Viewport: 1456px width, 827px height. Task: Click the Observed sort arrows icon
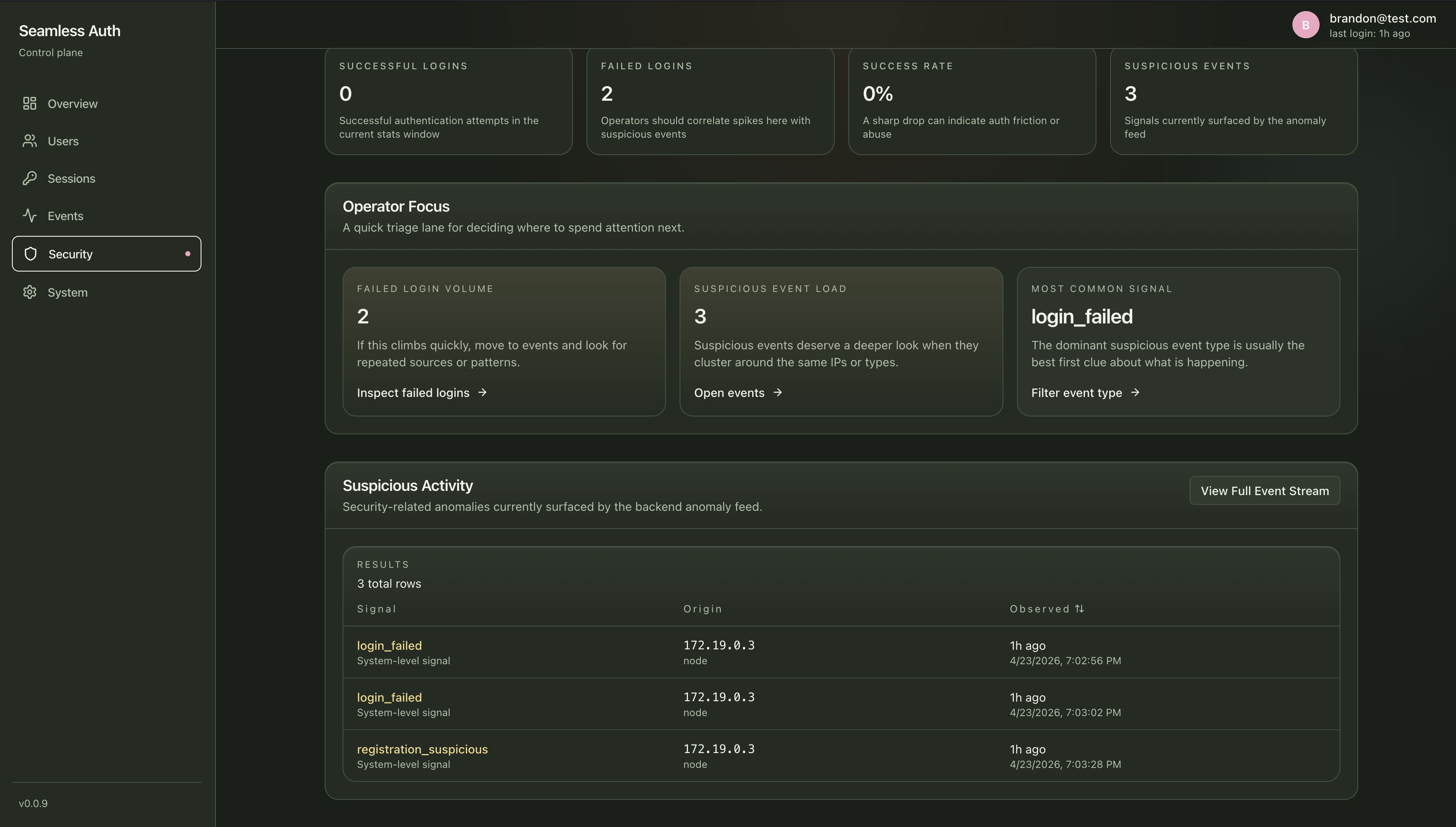(x=1079, y=608)
